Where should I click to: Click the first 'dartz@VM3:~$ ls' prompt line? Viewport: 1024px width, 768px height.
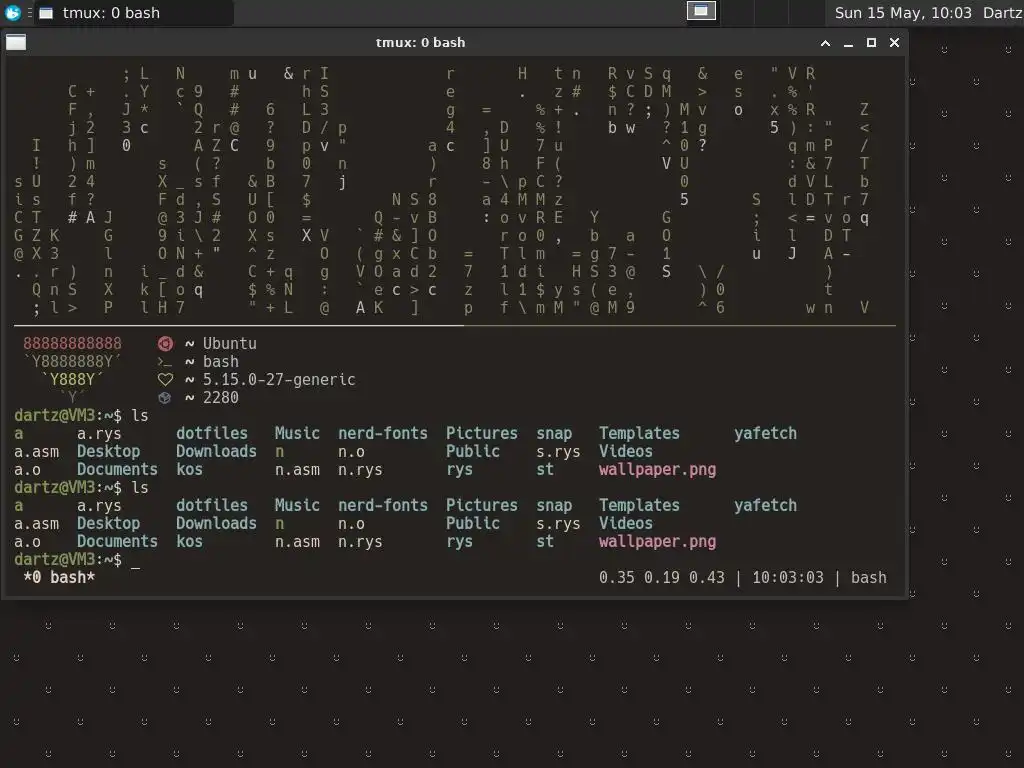pyautogui.click(x=81, y=415)
